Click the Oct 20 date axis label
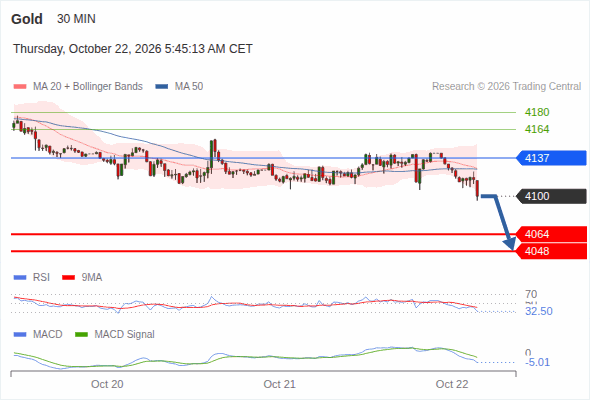This screenshot has height=400, width=590. [107, 384]
